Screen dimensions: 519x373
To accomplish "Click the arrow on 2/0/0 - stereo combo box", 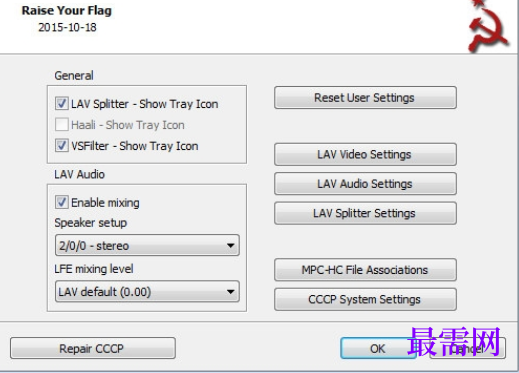I will pos(230,246).
